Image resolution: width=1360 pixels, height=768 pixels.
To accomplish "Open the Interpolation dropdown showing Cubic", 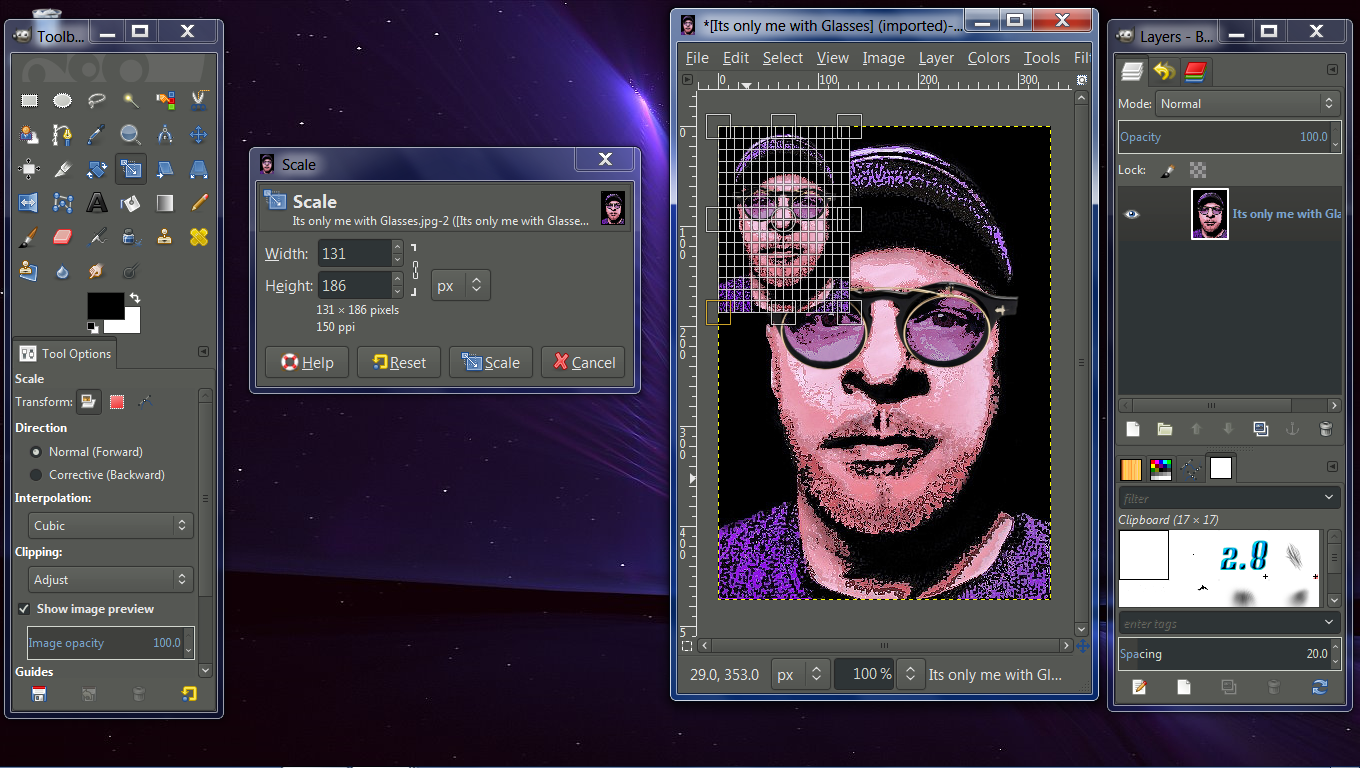I will pos(111,525).
